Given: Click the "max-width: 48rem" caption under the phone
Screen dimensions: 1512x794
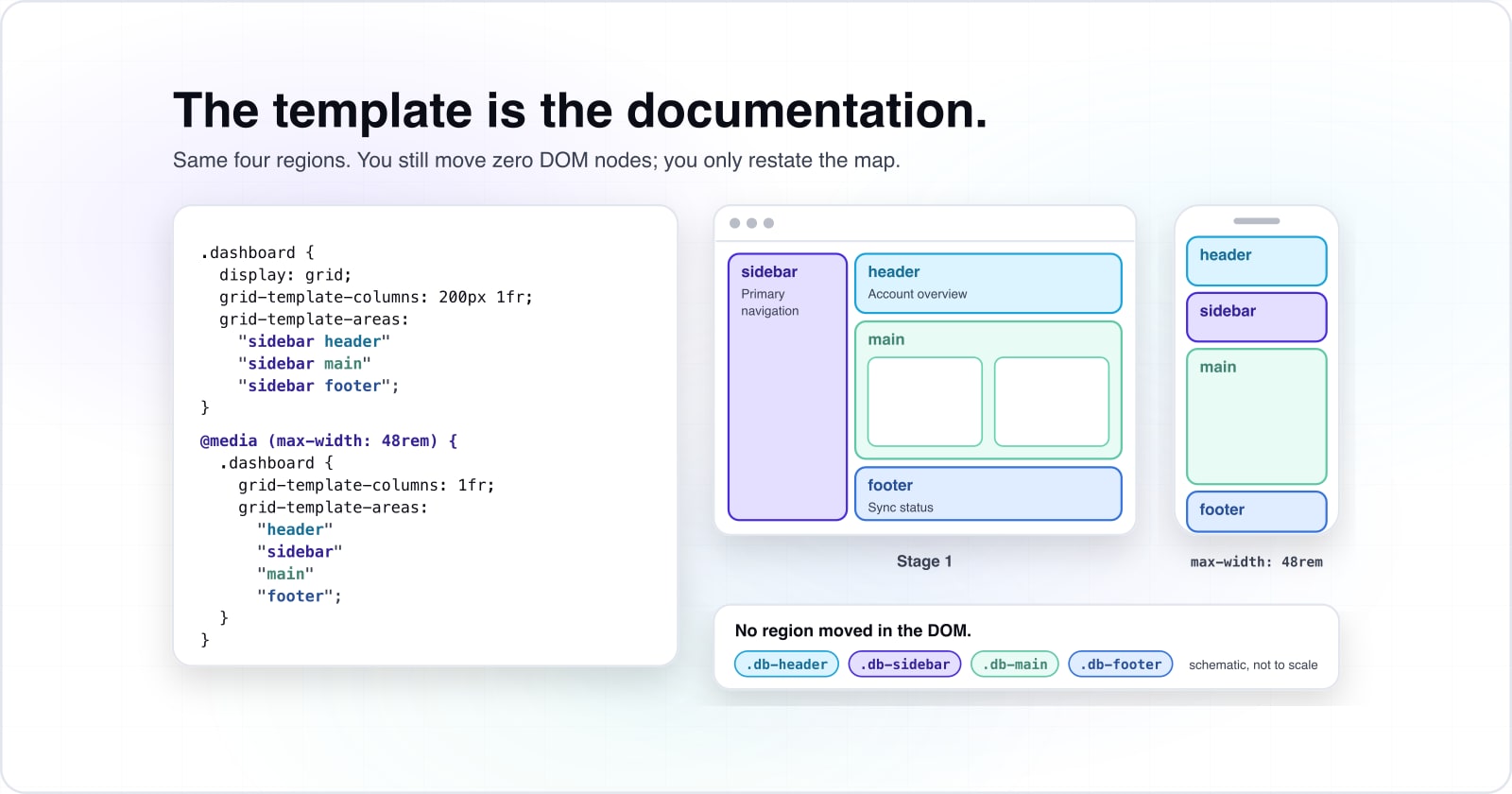Looking at the screenshot, I should tap(1257, 561).
